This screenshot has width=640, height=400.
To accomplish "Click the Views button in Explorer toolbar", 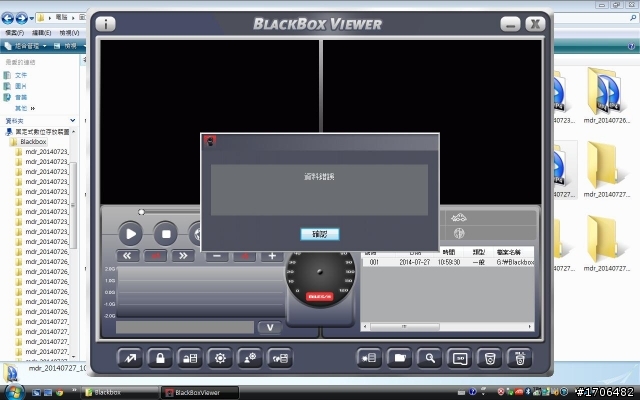I will point(65,46).
